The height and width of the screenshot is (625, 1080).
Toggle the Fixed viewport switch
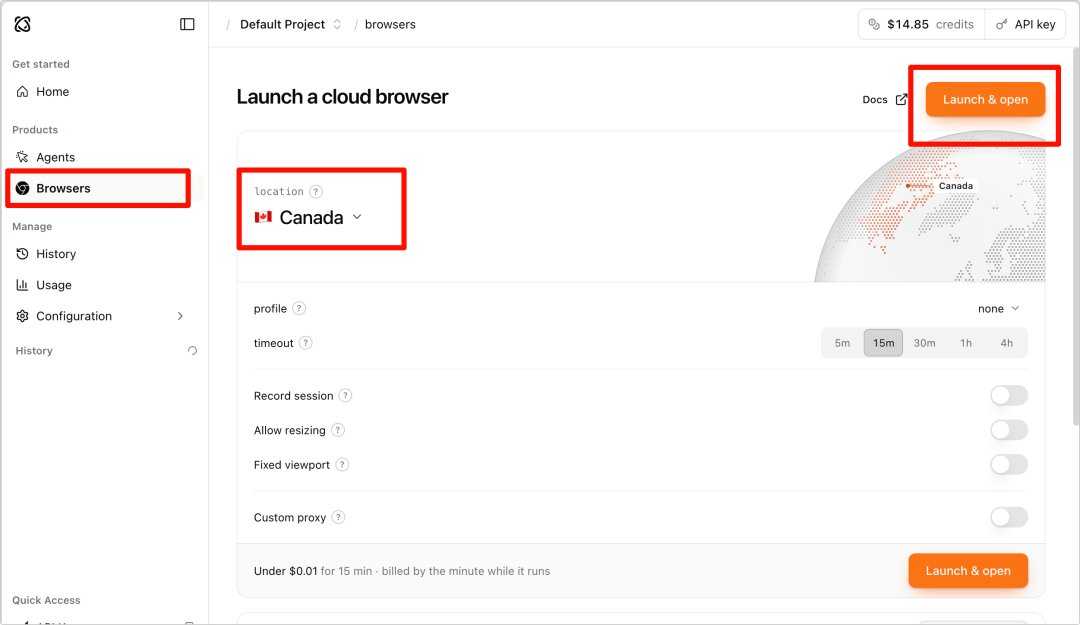coord(1009,464)
